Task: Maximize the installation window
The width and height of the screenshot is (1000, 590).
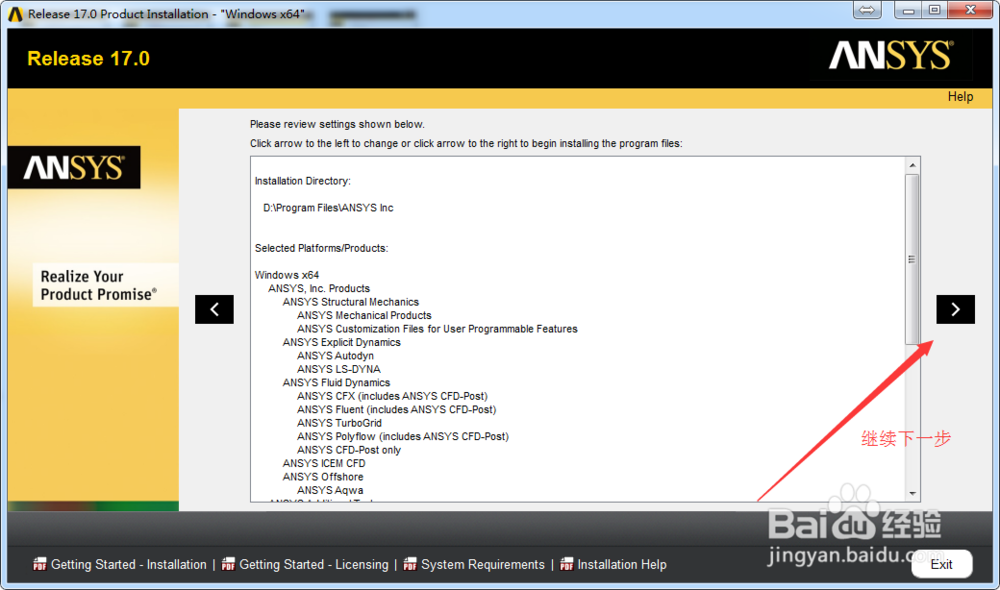Action: click(934, 10)
